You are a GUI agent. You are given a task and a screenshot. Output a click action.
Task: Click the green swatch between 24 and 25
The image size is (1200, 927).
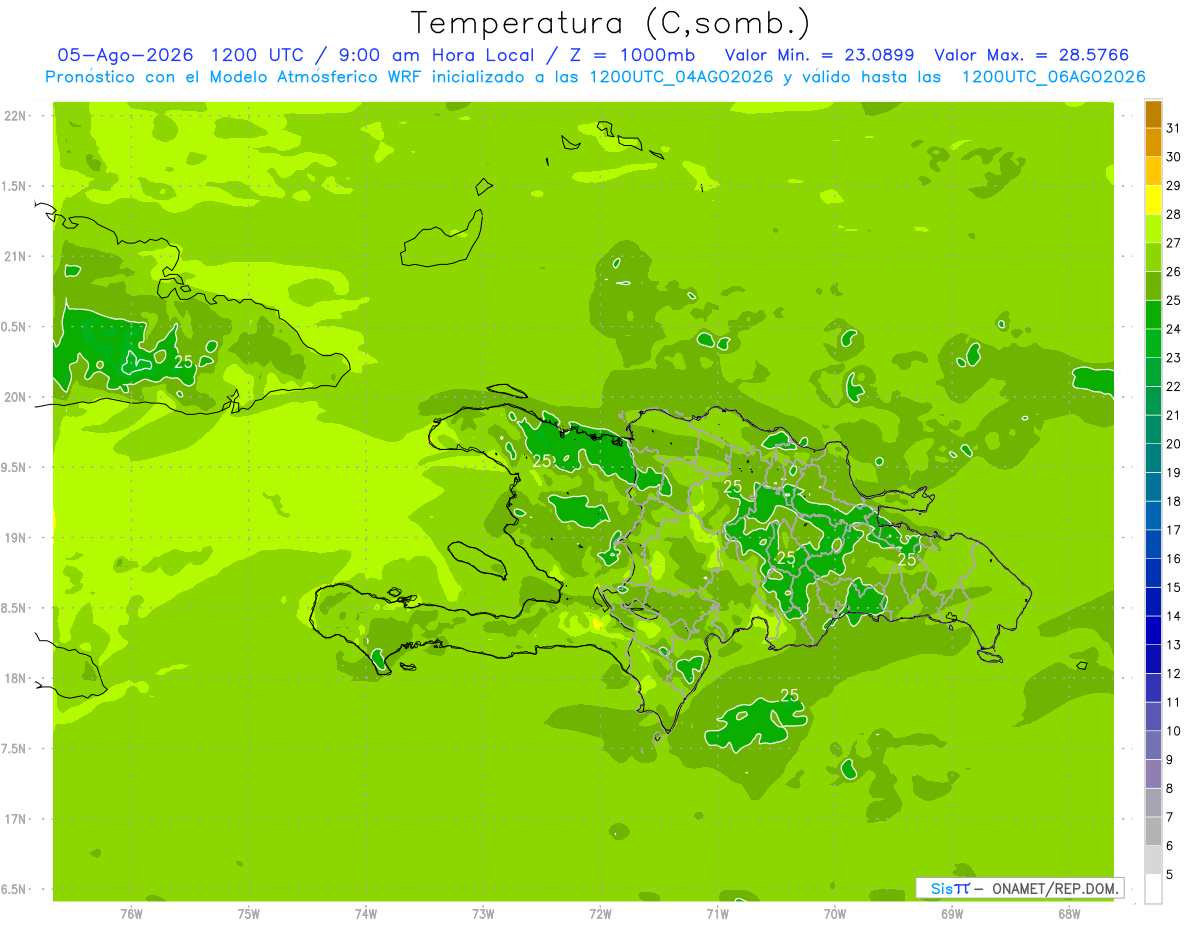(1153, 314)
